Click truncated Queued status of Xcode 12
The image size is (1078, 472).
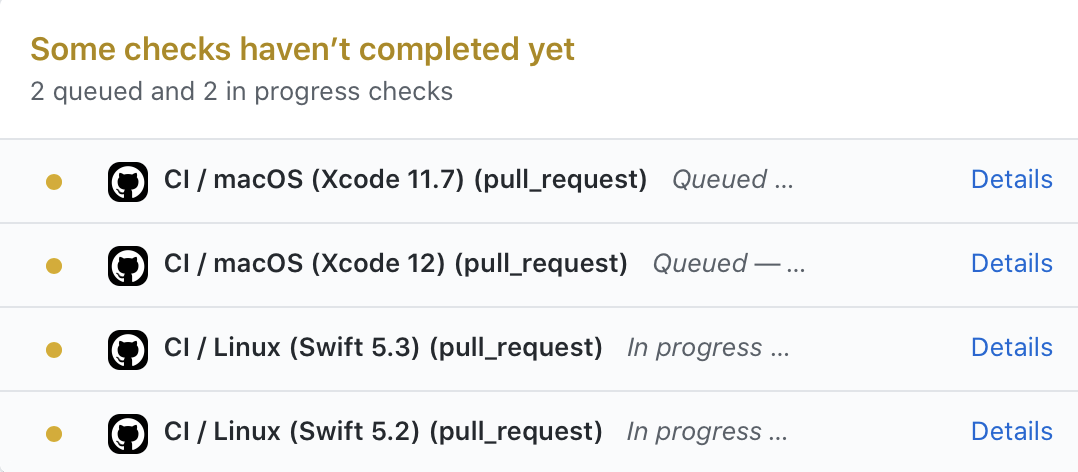pos(729,264)
